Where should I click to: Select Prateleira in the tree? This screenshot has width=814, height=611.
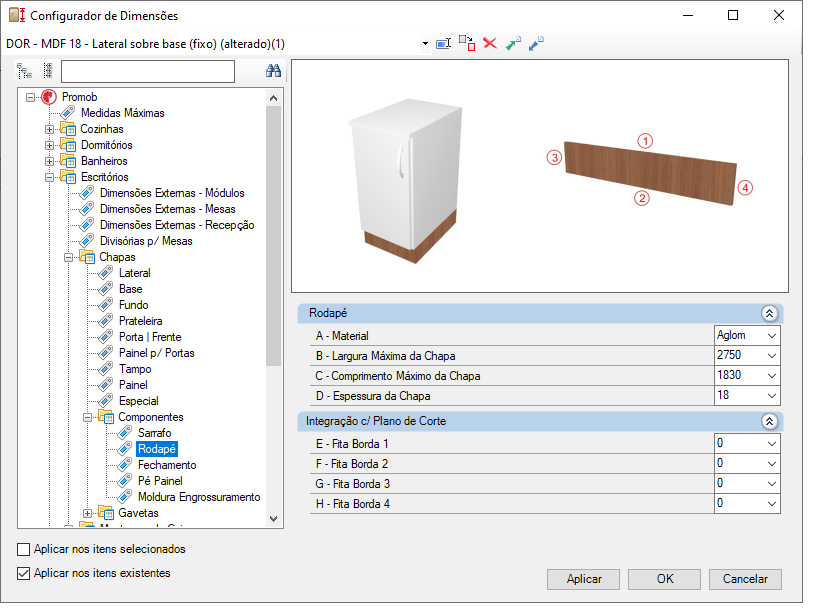(x=141, y=321)
